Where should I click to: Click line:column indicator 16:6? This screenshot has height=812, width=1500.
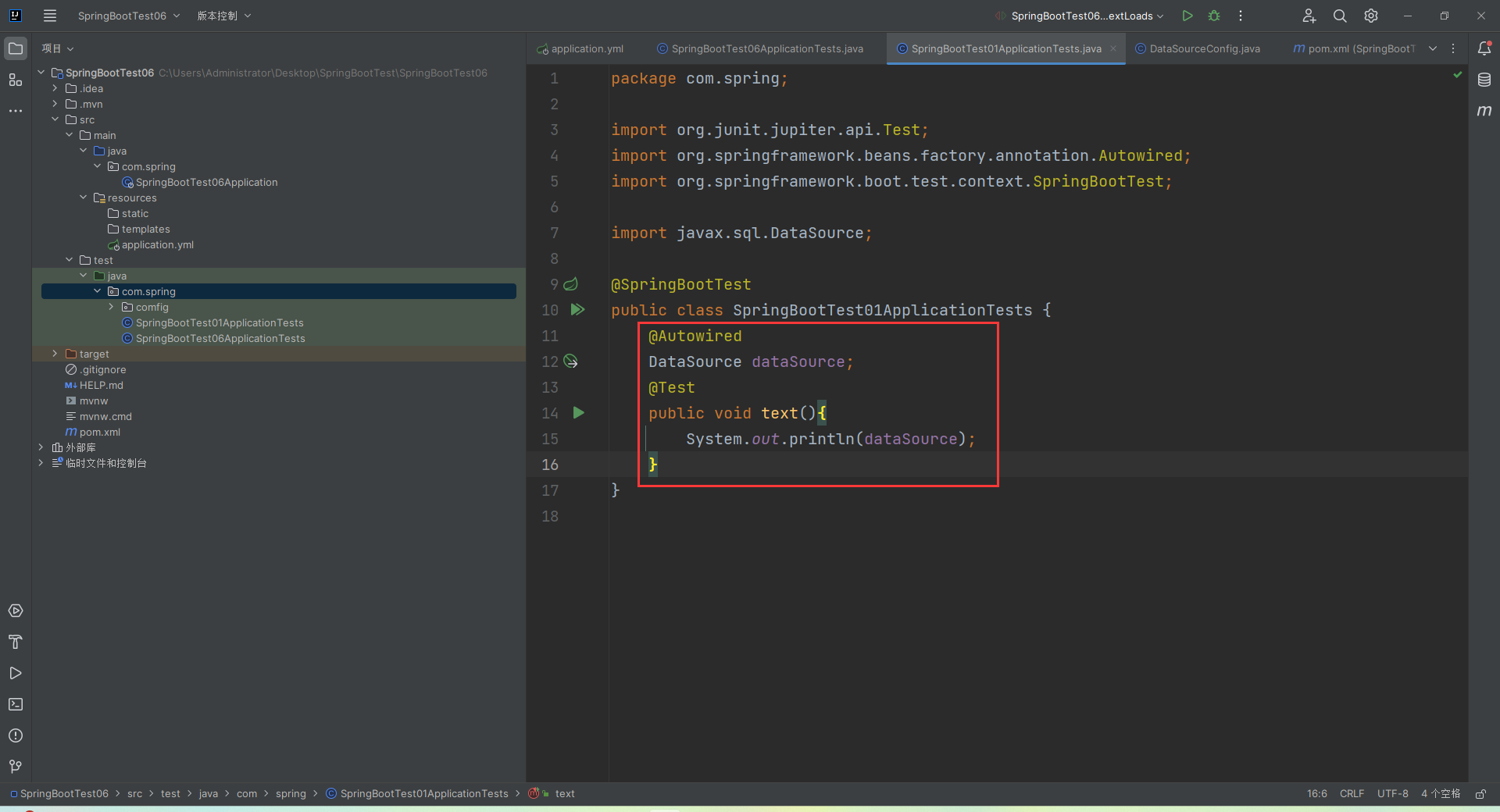pyautogui.click(x=1317, y=794)
